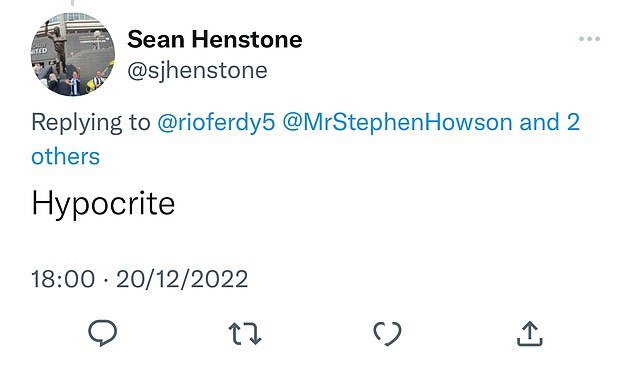Viewport: 634px width, 372px height.
Task: Show the "others" replied-to users
Action: [66, 156]
